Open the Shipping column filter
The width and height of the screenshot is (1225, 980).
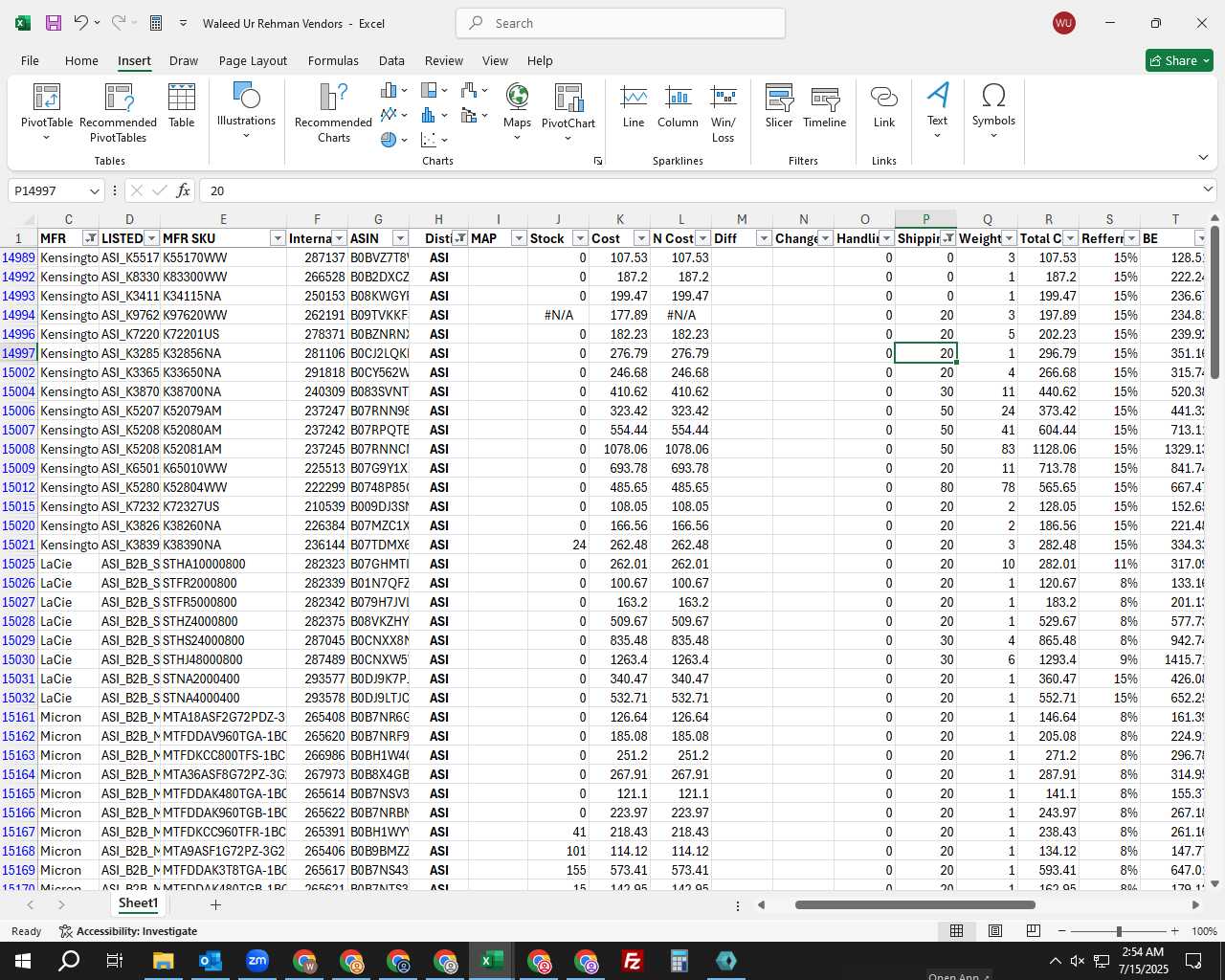pyautogui.click(x=947, y=238)
